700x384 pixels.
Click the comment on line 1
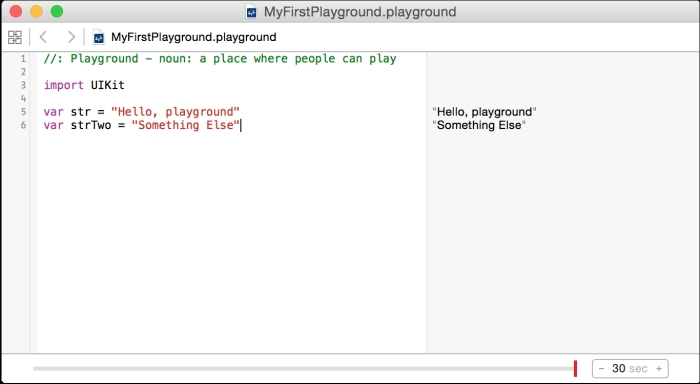click(220, 59)
